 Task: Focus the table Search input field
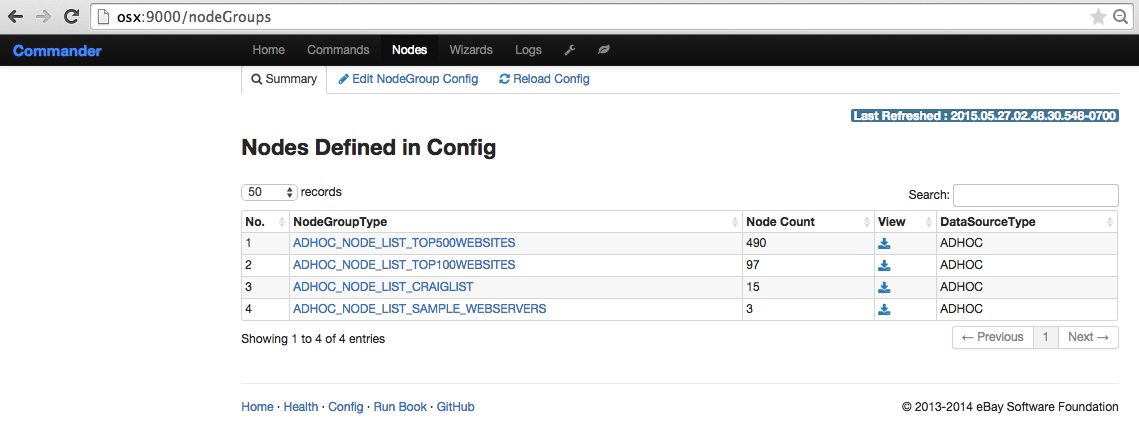pos(1035,195)
